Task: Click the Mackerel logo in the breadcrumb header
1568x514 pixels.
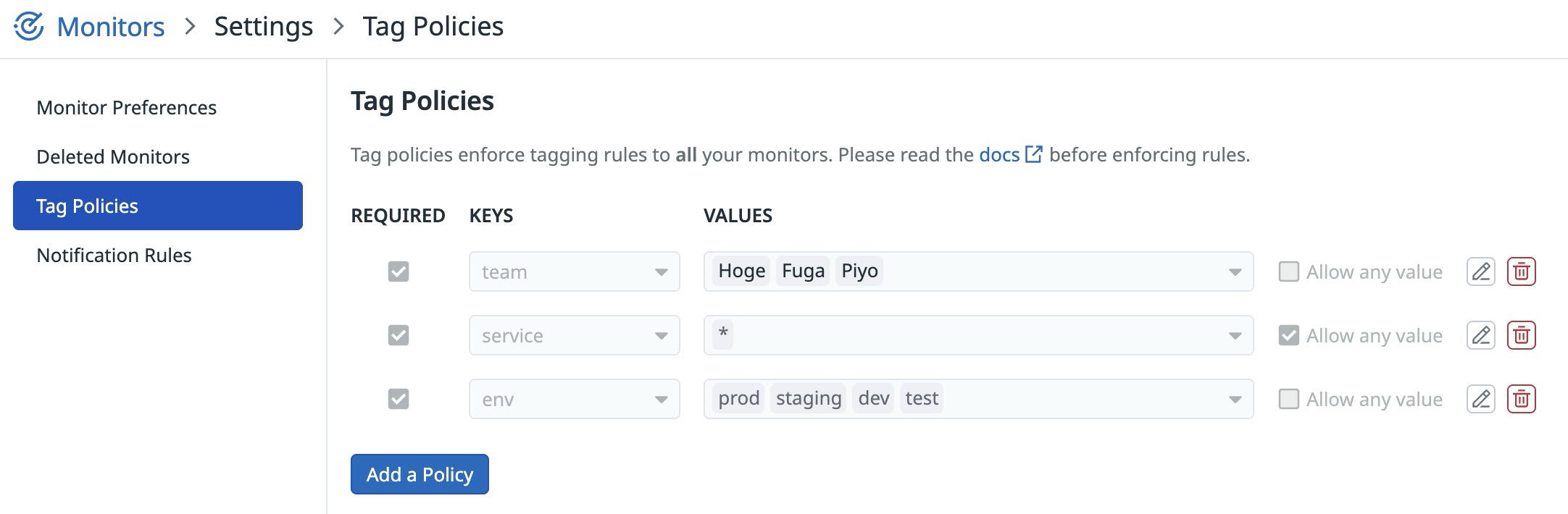Action: click(28, 25)
